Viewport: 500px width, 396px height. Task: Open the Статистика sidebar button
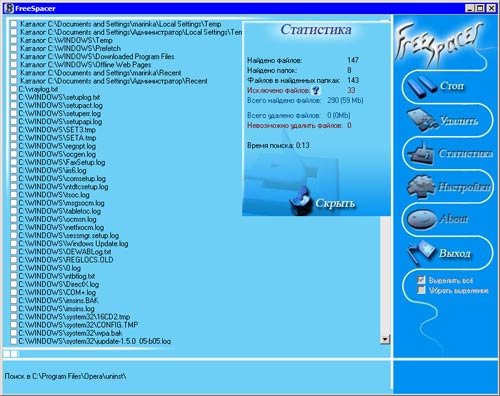tap(465, 153)
